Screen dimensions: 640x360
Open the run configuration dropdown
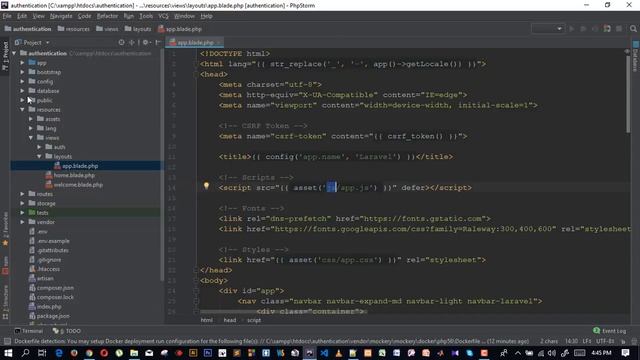[548, 29]
